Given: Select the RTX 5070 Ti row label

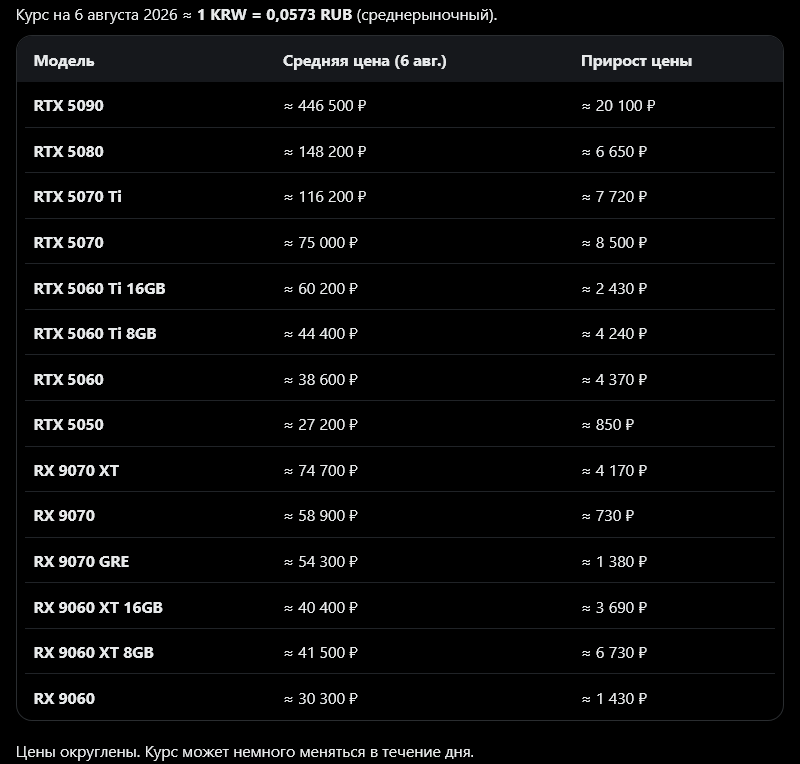Looking at the screenshot, I should coord(78,196).
